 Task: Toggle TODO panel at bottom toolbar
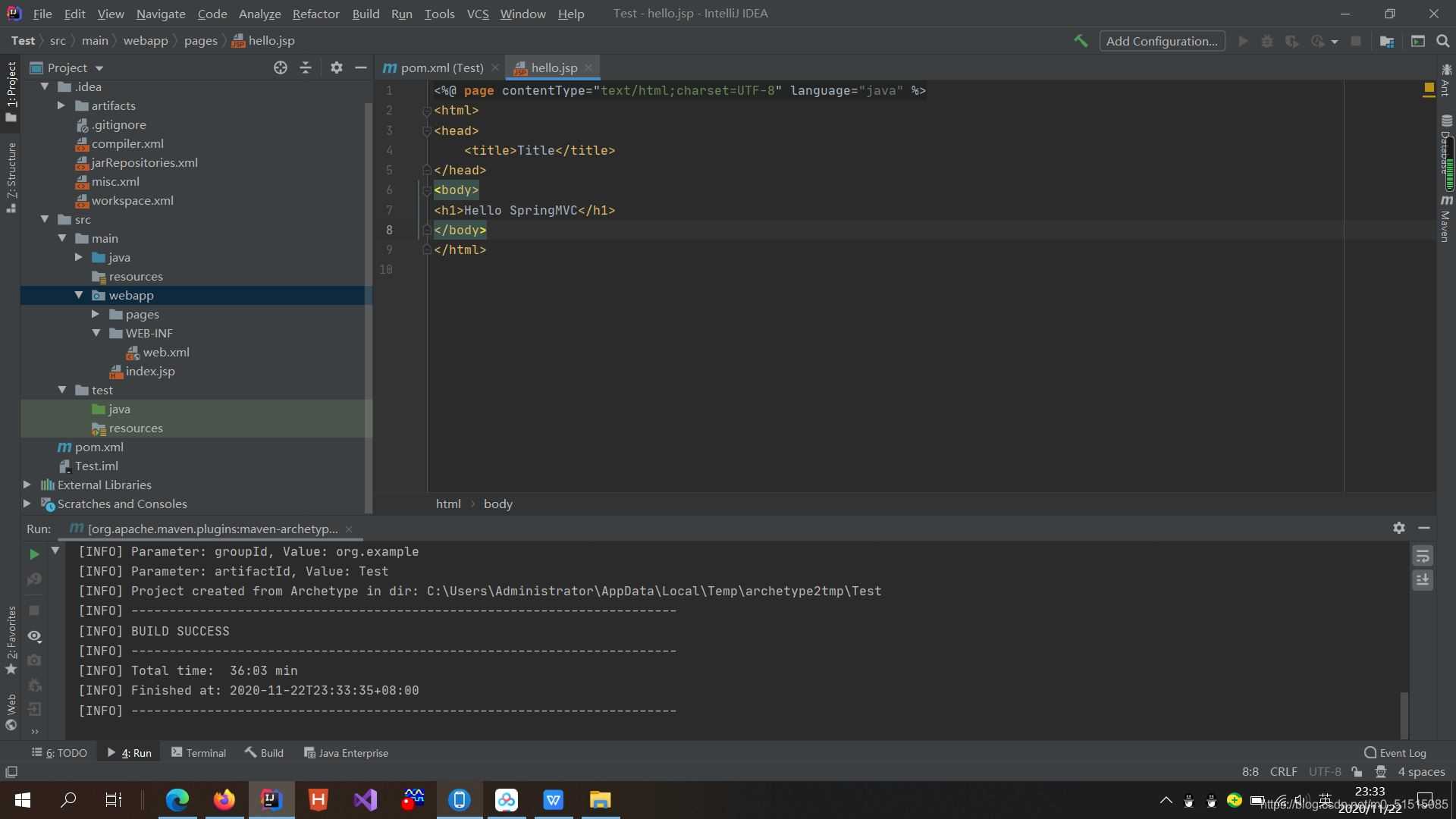tap(62, 752)
